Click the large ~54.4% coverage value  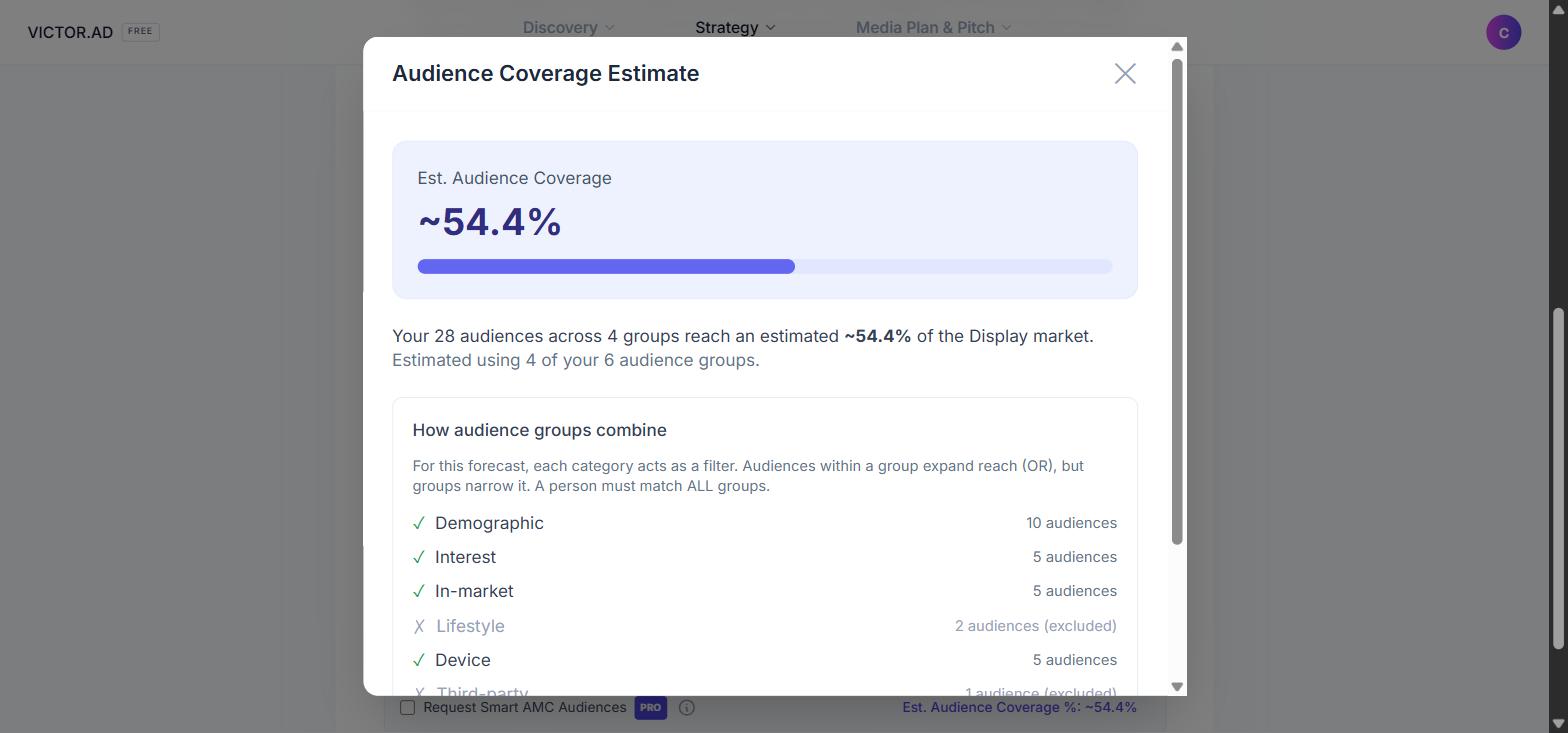[490, 222]
